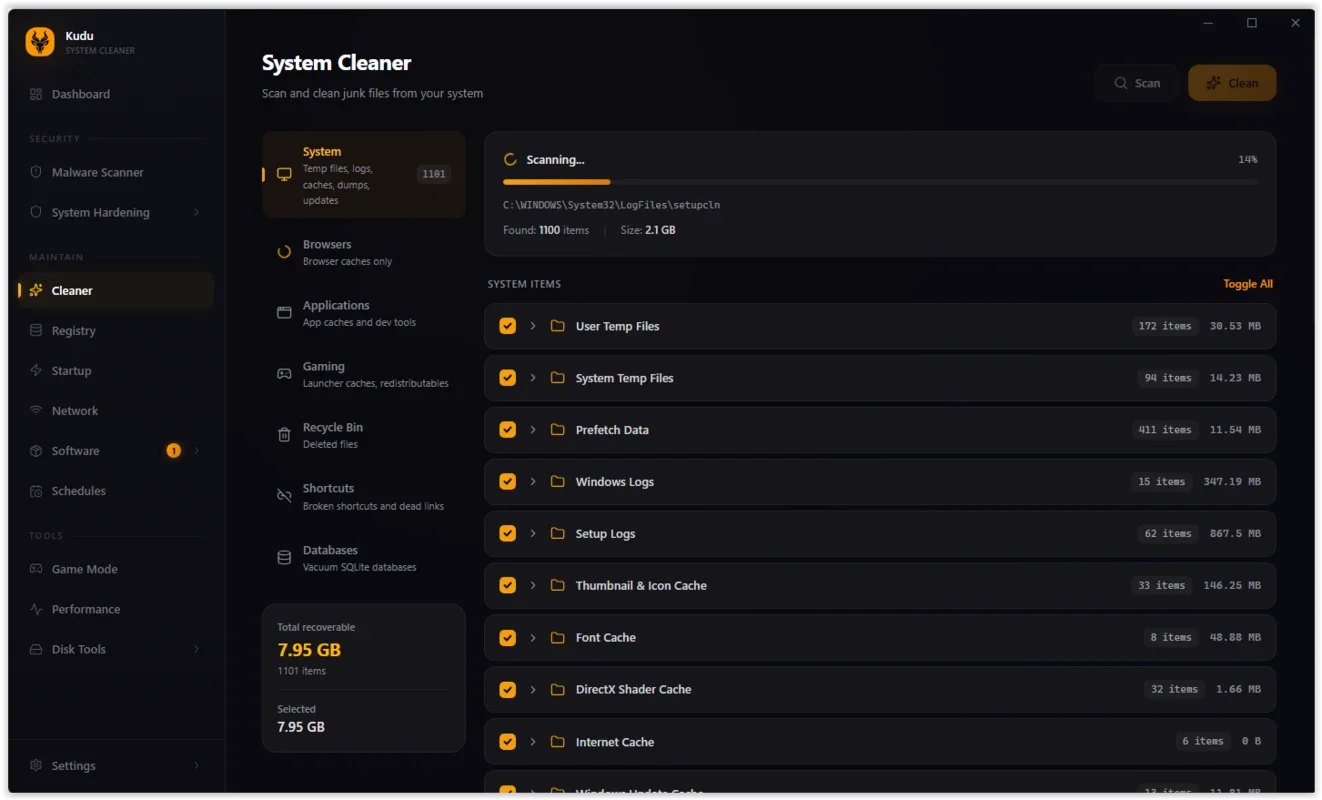Click the Game Mode controller icon
Viewport: 1322px width, 800px height.
click(x=36, y=569)
